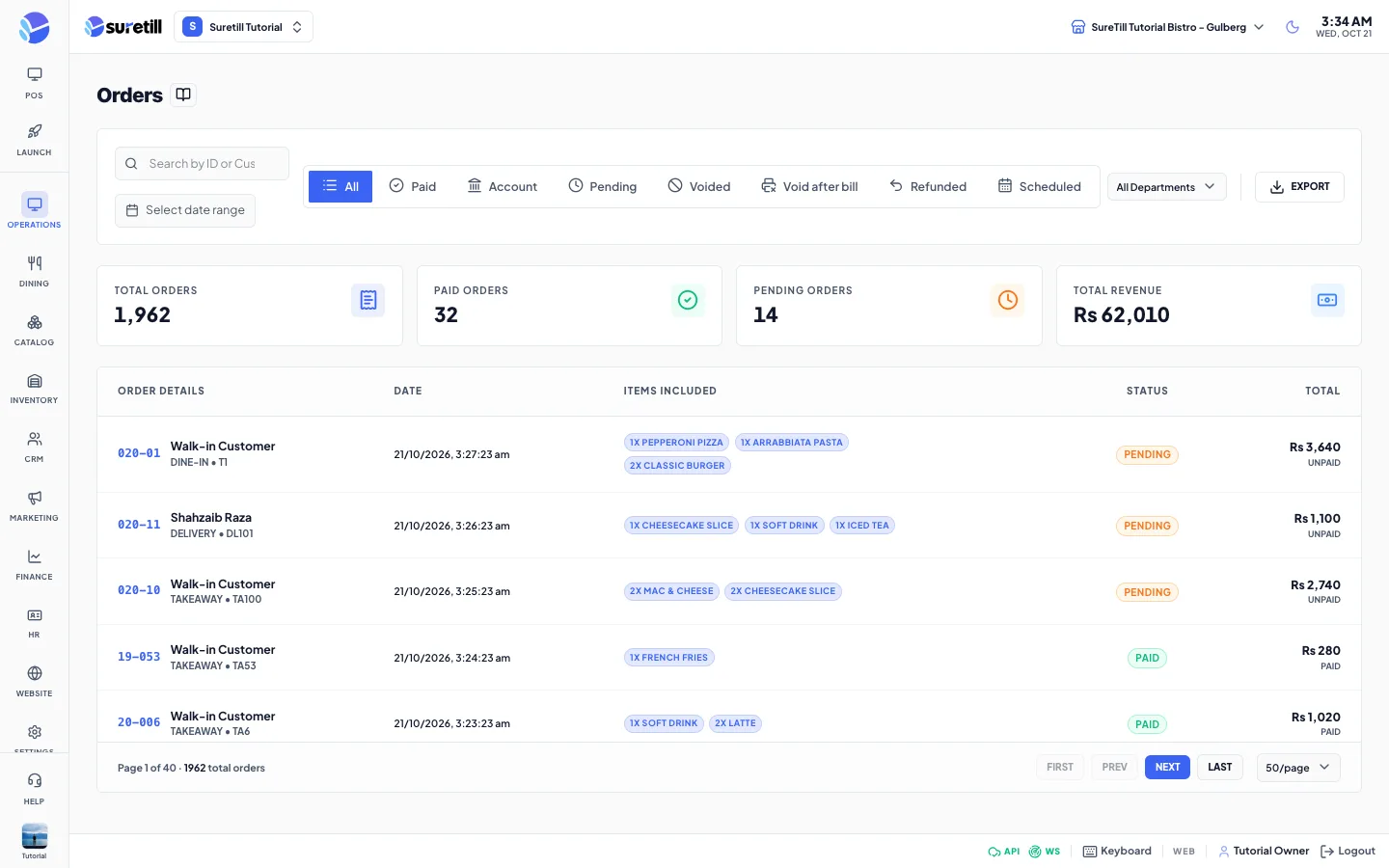1389x868 pixels.
Task: Switch to the Void after bill tab
Action: point(809,186)
